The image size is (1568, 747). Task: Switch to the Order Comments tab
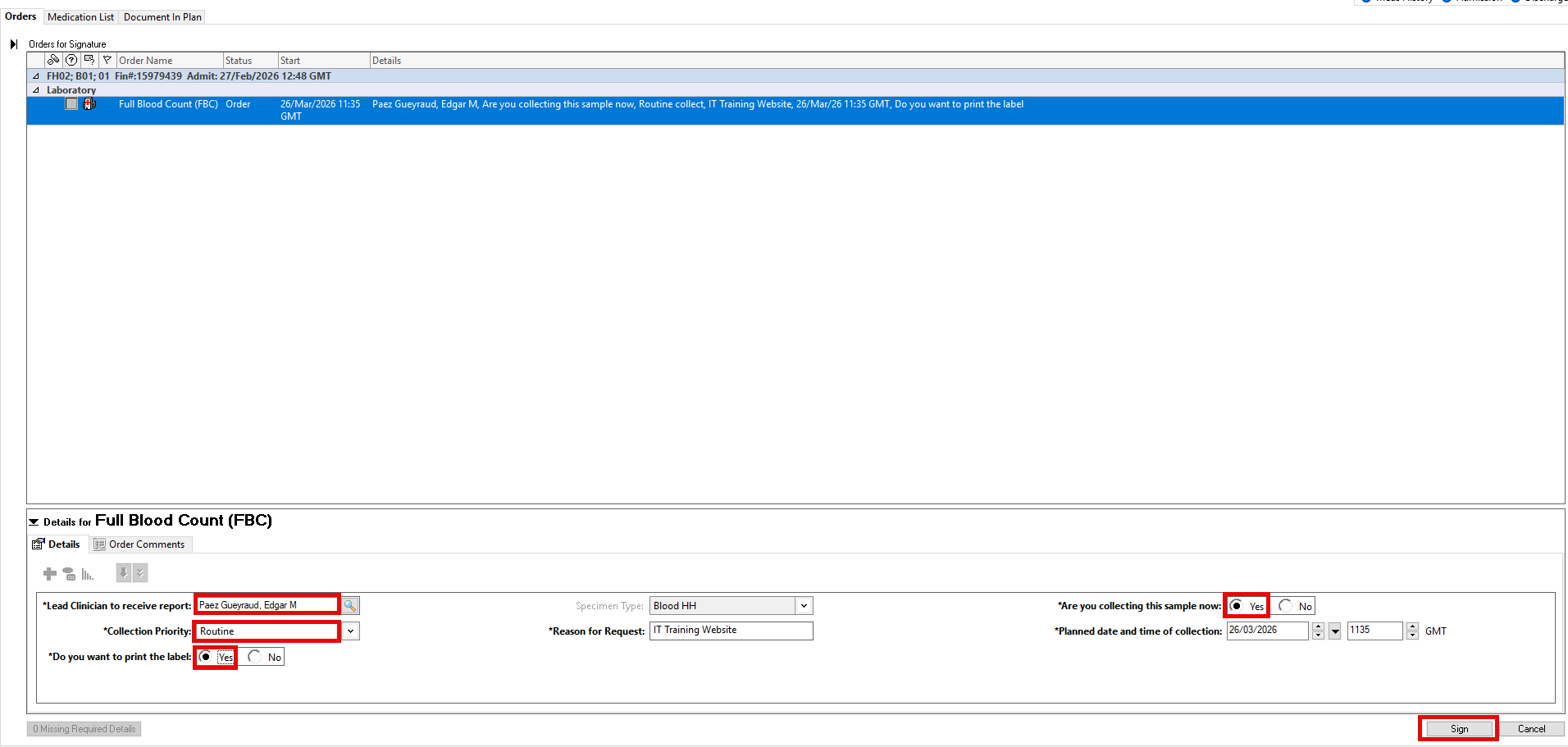[140, 544]
